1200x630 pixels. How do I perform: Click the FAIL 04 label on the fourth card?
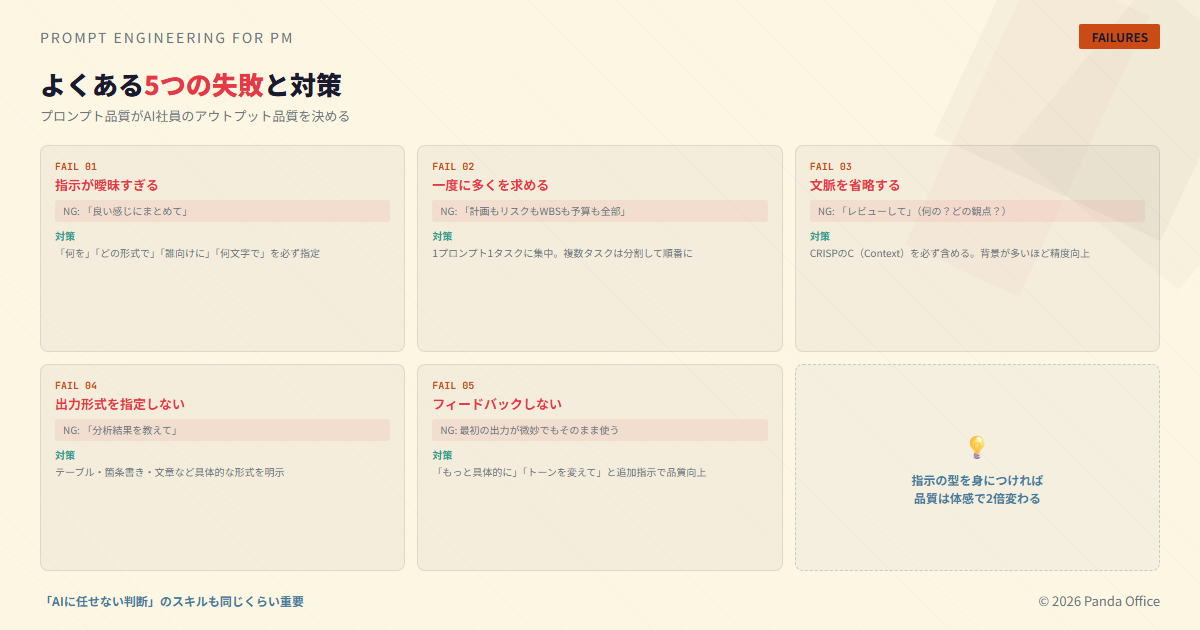click(75, 384)
